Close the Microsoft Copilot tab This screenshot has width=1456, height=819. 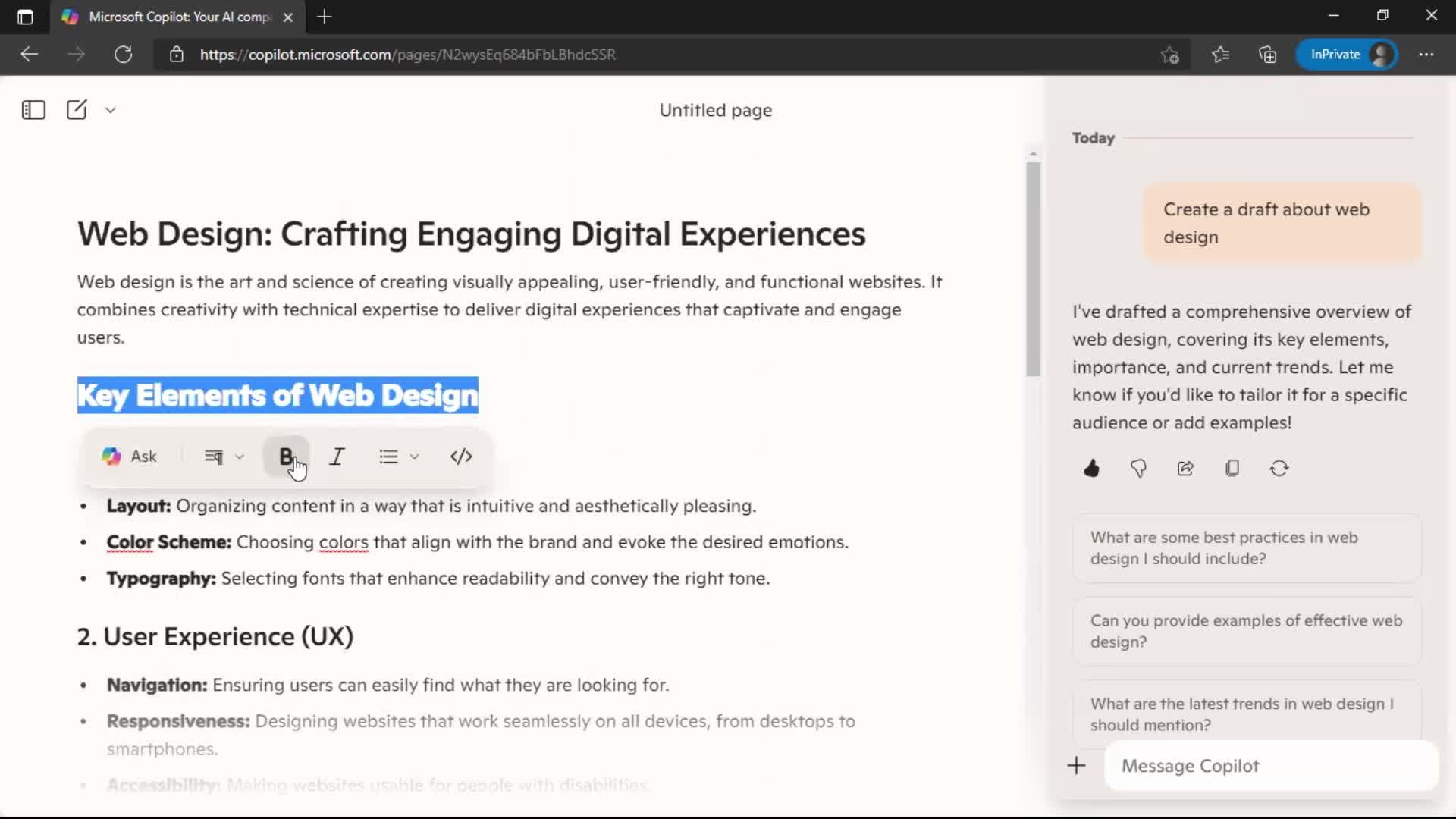(288, 17)
